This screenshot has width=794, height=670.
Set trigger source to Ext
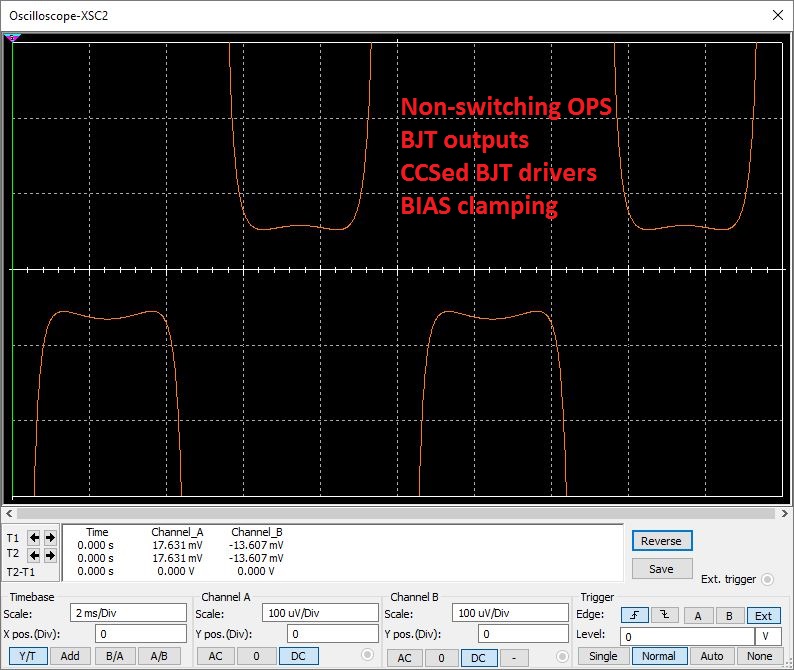[764, 616]
